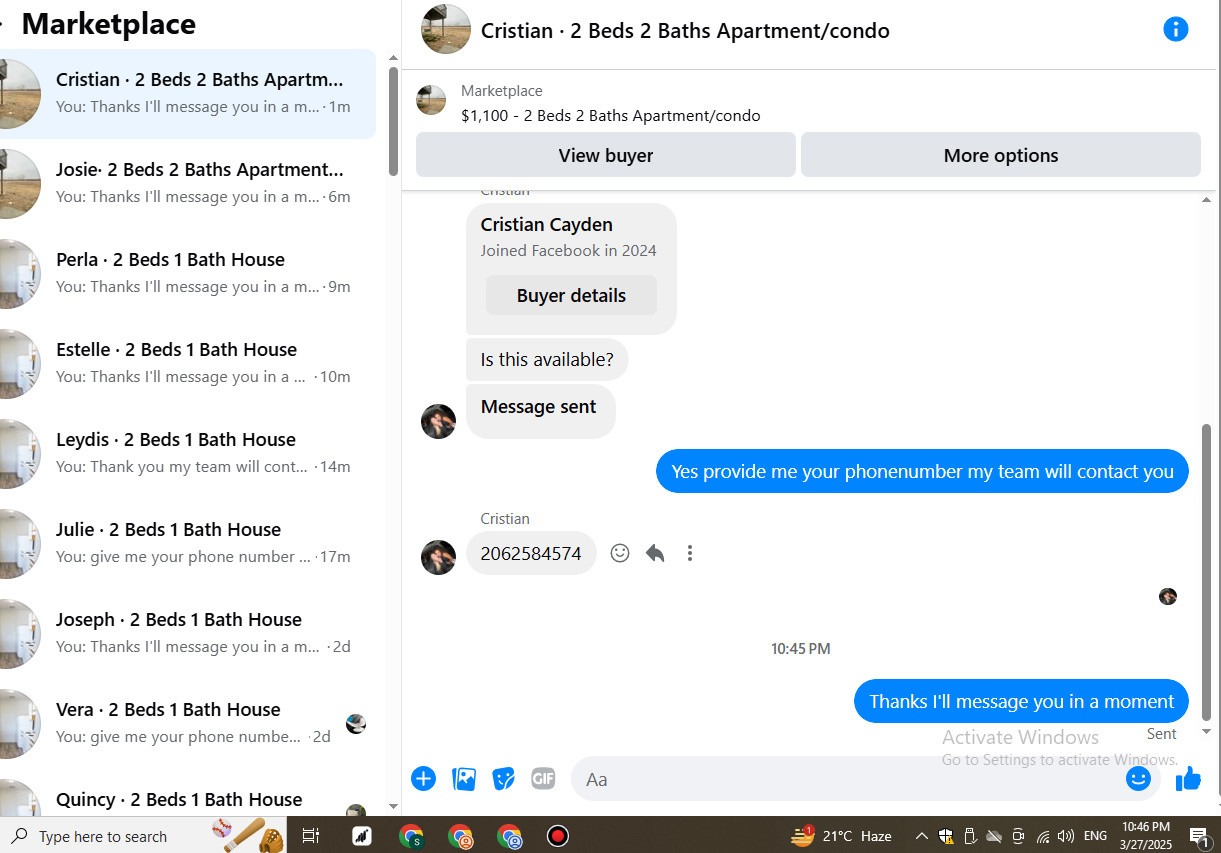Open Buyer details for Cristian Cayden

(x=571, y=295)
